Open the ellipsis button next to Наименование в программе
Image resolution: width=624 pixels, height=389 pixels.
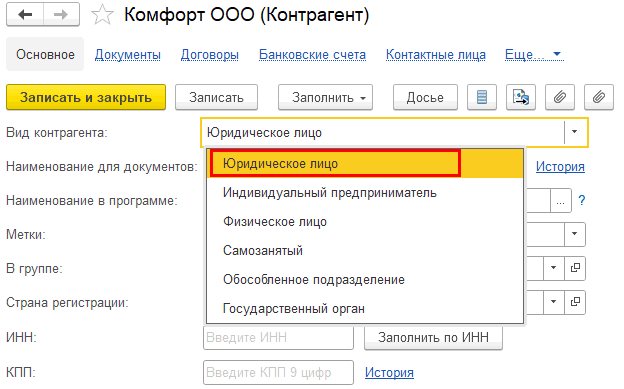(x=561, y=201)
